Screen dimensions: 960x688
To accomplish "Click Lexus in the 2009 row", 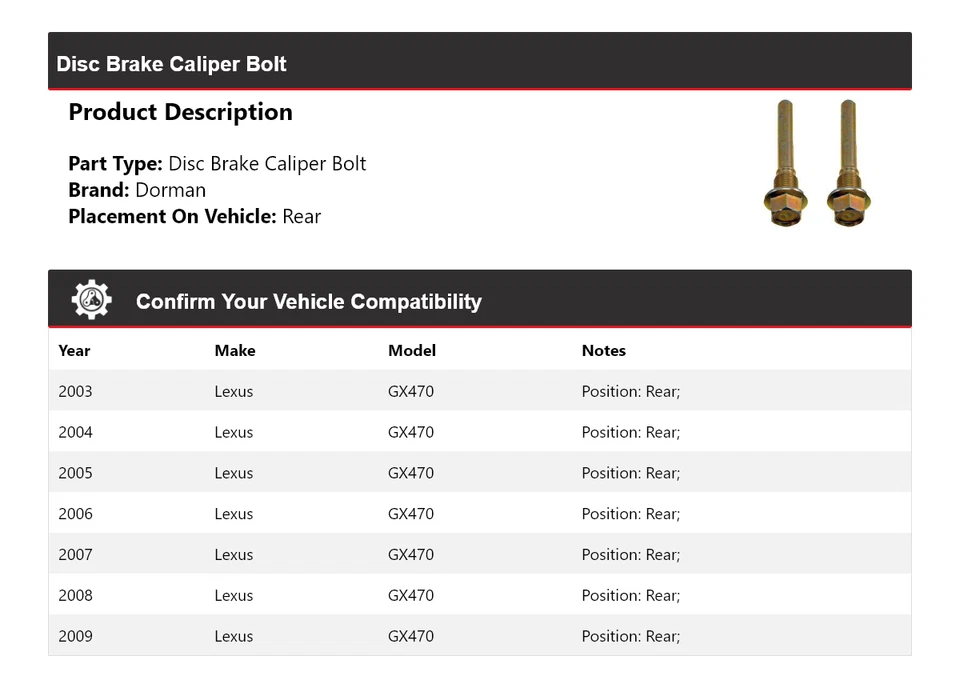I will click(x=233, y=636).
